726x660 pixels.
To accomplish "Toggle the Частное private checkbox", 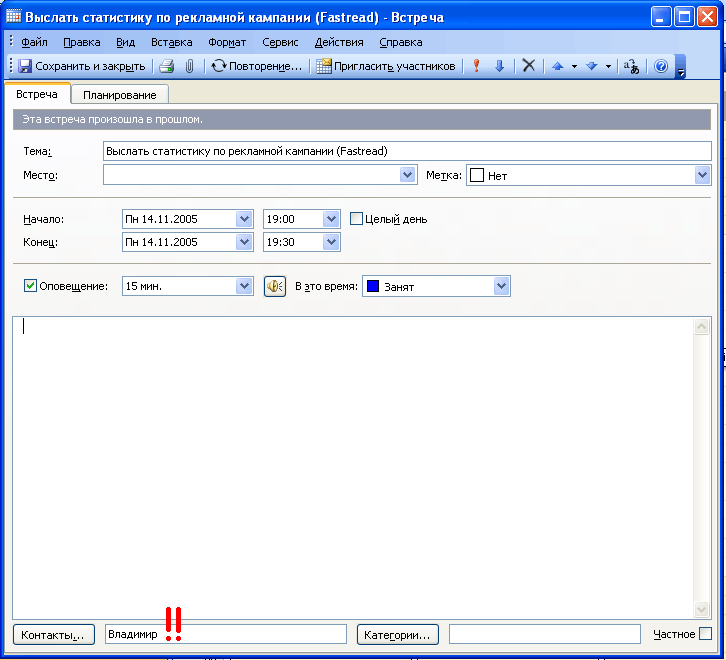I will point(705,634).
